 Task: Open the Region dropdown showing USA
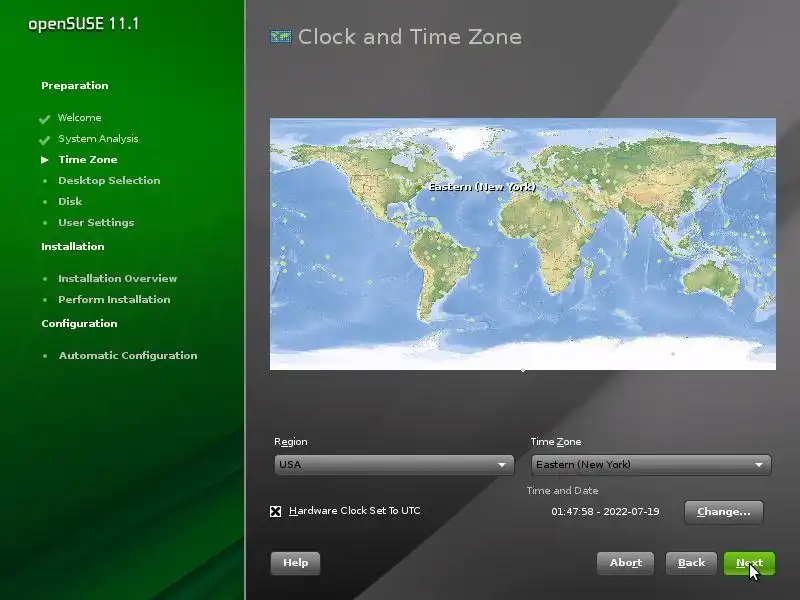tap(394, 465)
